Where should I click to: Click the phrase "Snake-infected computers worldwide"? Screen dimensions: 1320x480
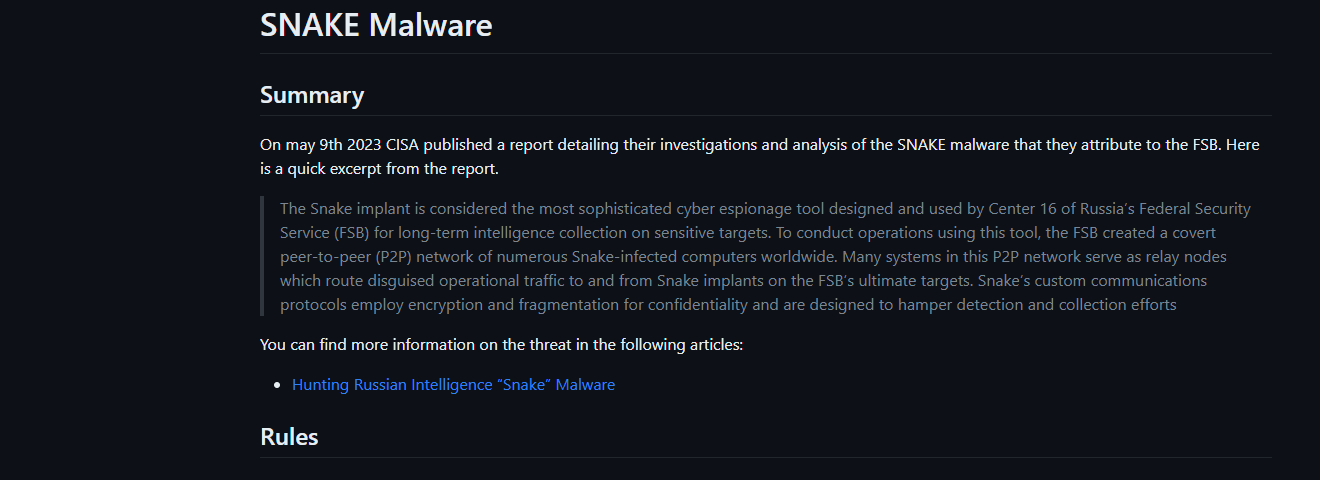pyautogui.click(x=677, y=257)
